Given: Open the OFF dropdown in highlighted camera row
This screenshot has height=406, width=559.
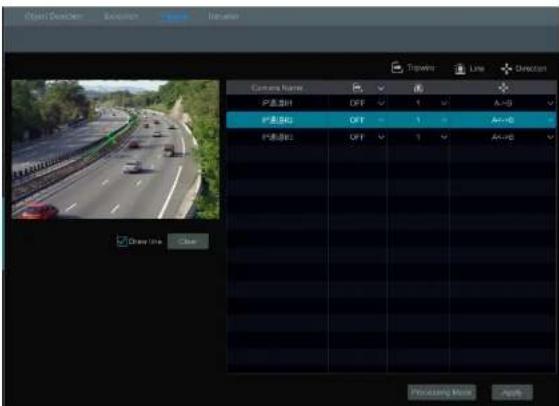Looking at the screenshot, I should pos(381,120).
